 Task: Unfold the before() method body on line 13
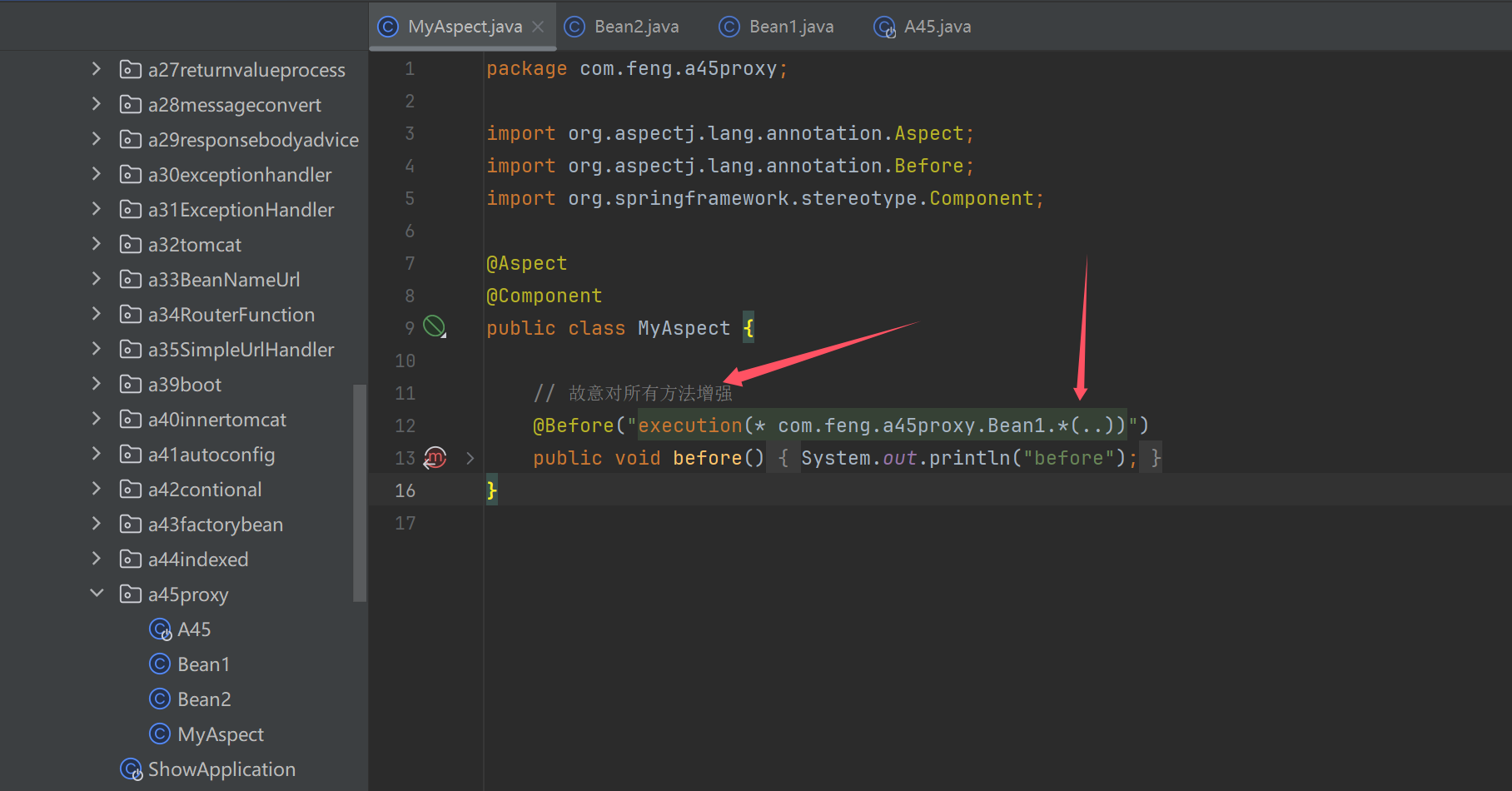(x=470, y=458)
